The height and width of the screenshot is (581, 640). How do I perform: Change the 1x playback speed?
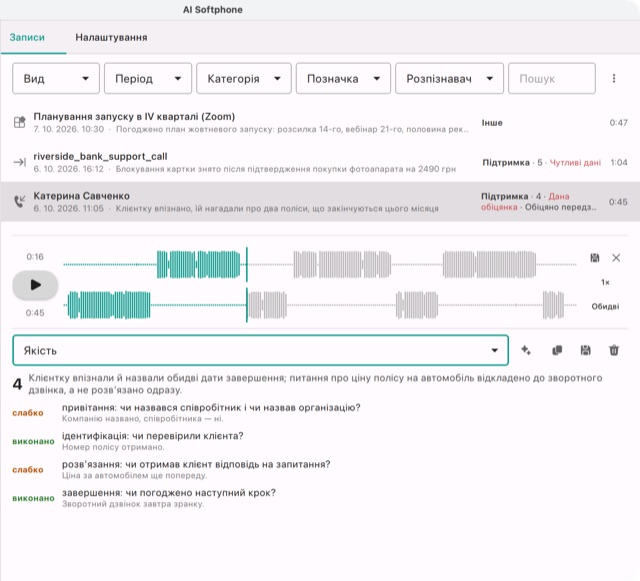[x=605, y=282]
